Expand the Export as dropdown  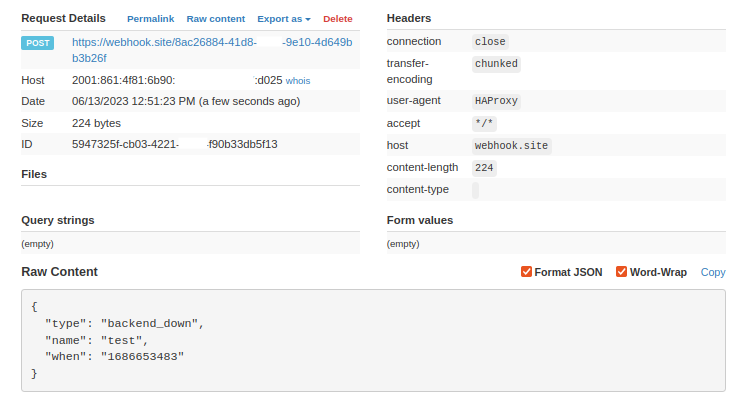pos(284,19)
